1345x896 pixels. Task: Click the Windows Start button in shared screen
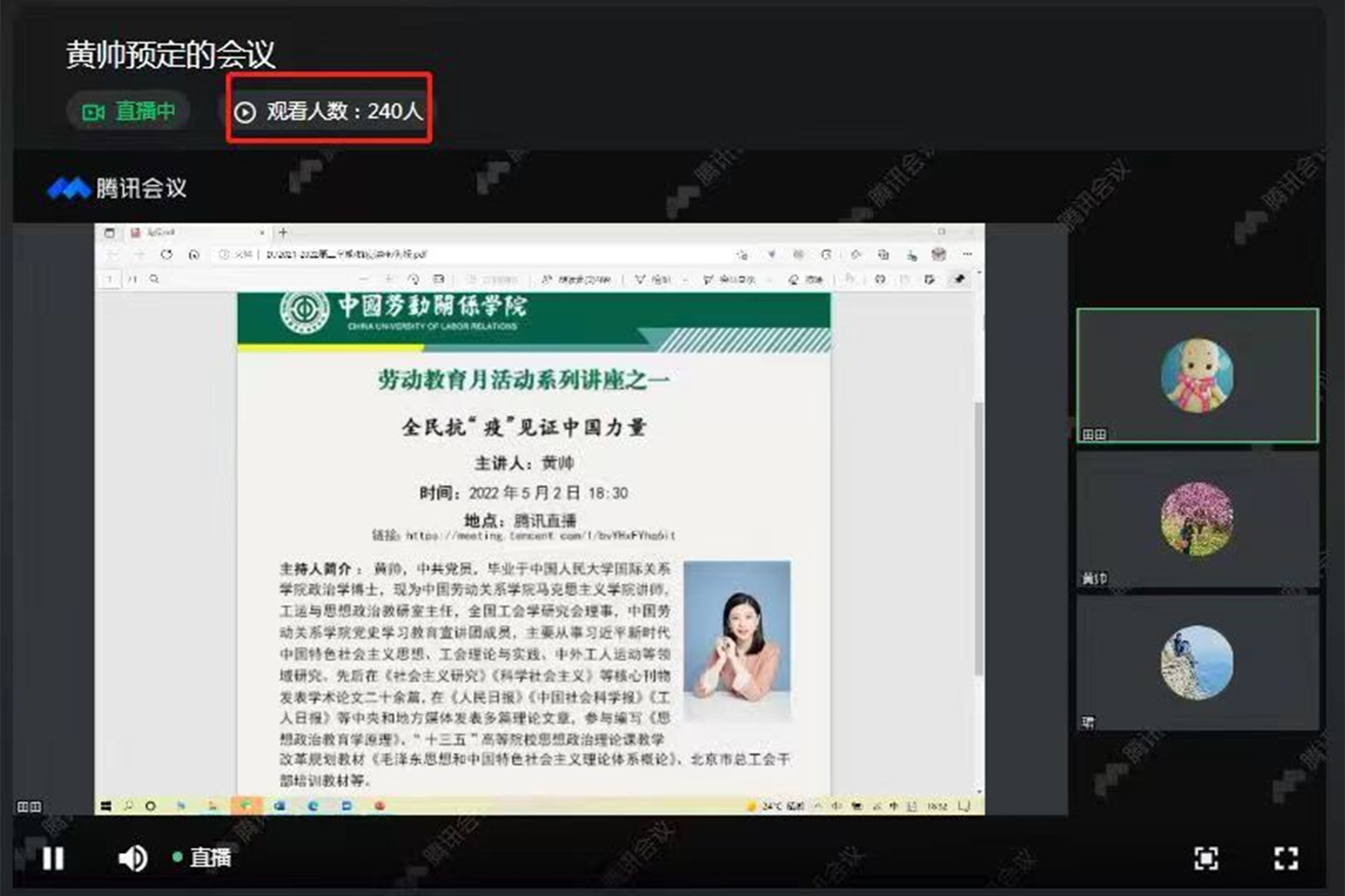coord(106,806)
